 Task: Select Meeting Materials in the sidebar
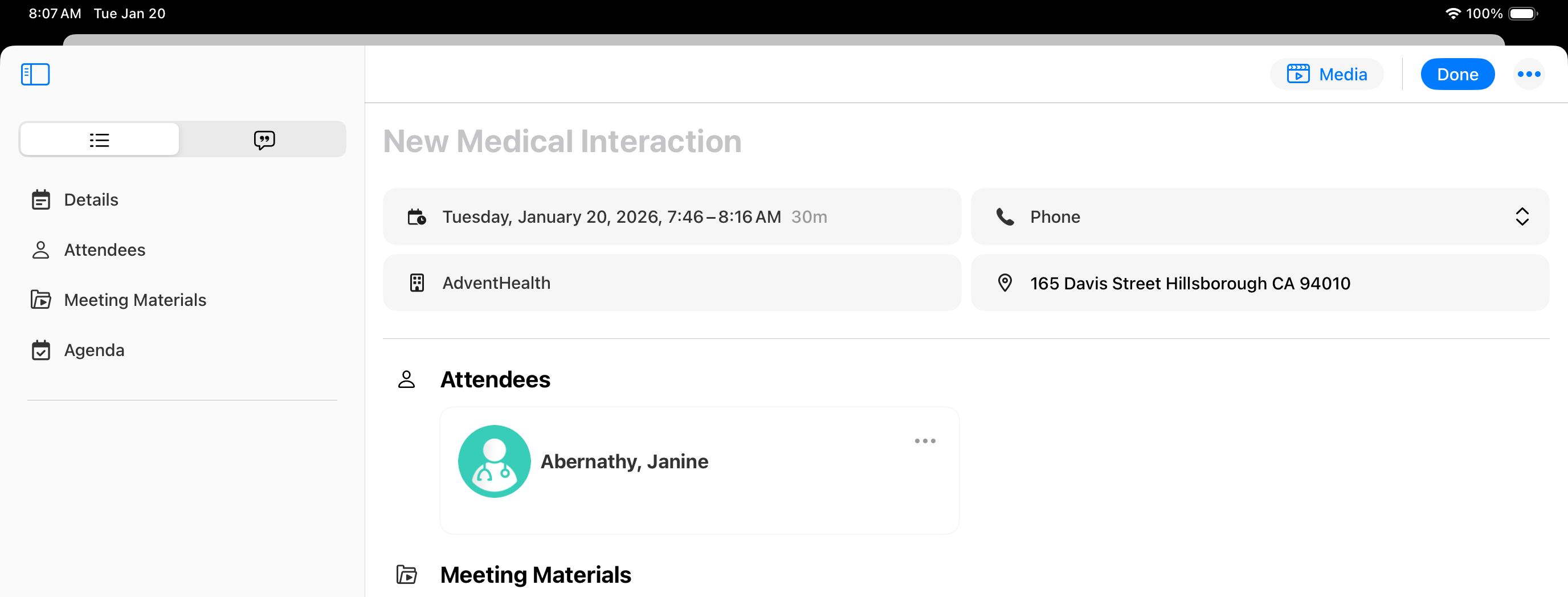point(134,300)
